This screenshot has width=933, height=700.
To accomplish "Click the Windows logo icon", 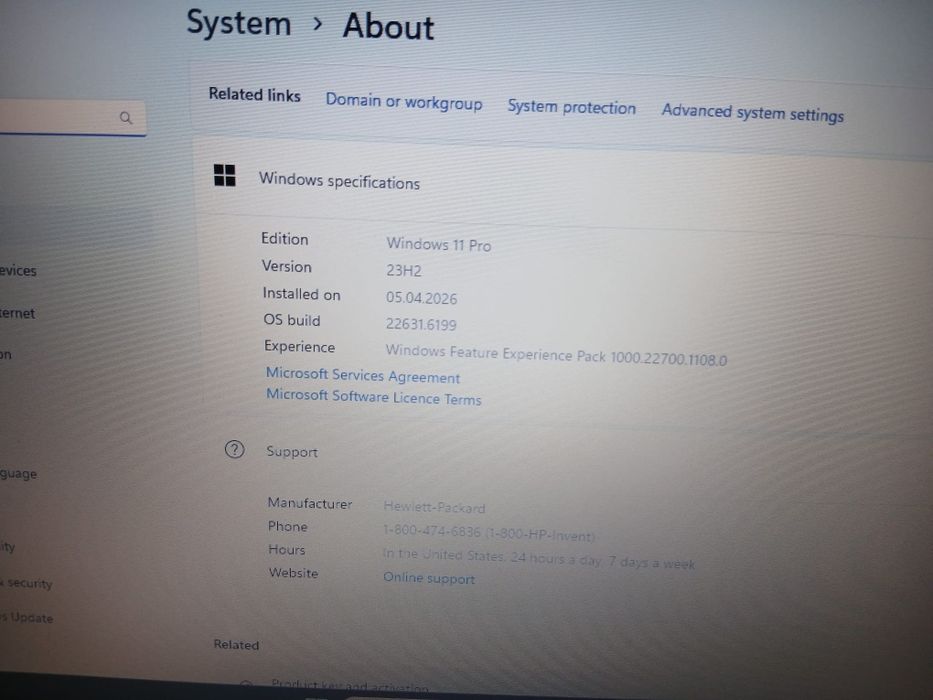I will coord(224,175).
